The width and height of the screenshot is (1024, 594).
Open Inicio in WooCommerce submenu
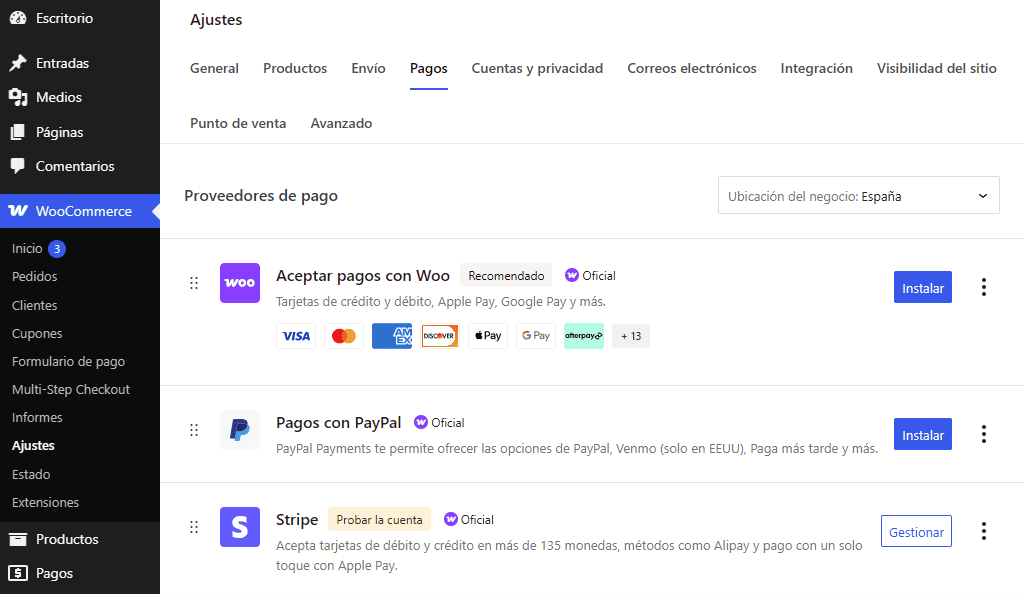pyautogui.click(x=27, y=249)
